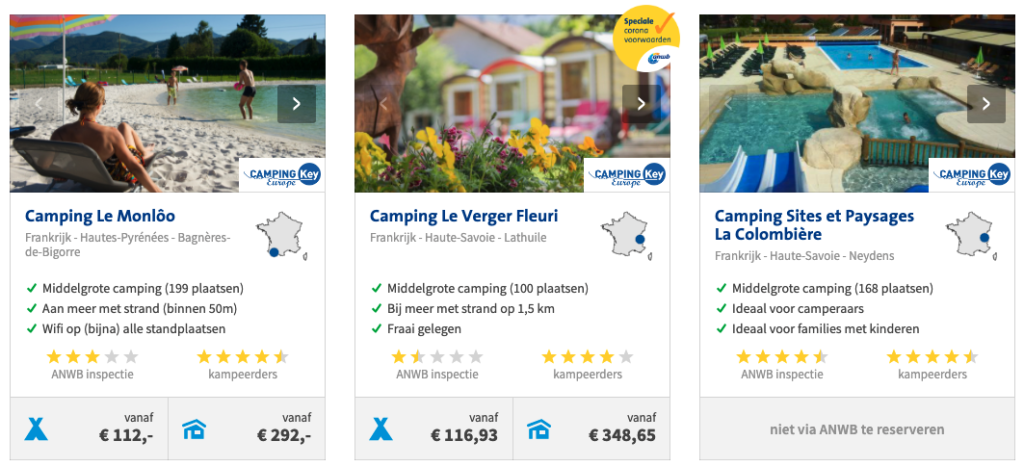Viewport: 1024px width, 467px height.
Task: Click the tent icon under Le Verger Fleuri
Action: tap(381, 429)
